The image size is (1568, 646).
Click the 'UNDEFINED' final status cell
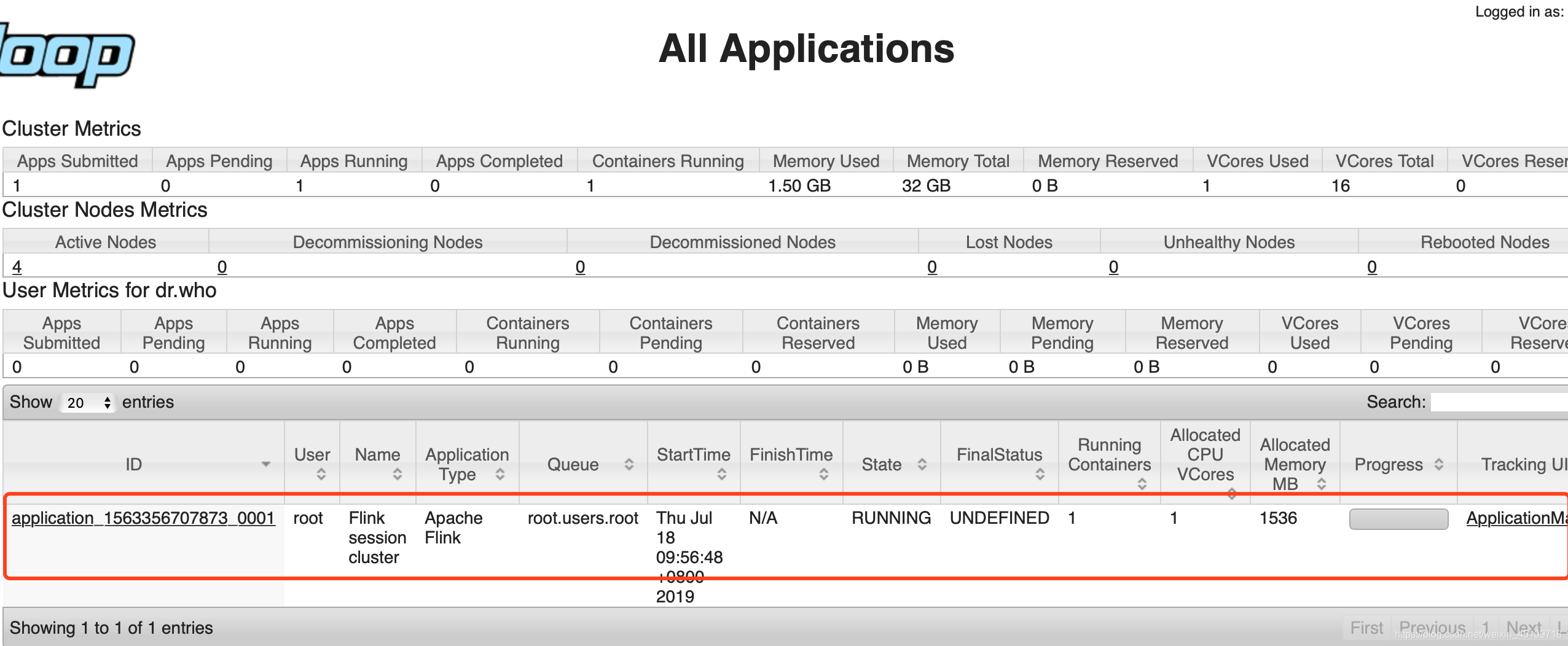click(x=1000, y=518)
